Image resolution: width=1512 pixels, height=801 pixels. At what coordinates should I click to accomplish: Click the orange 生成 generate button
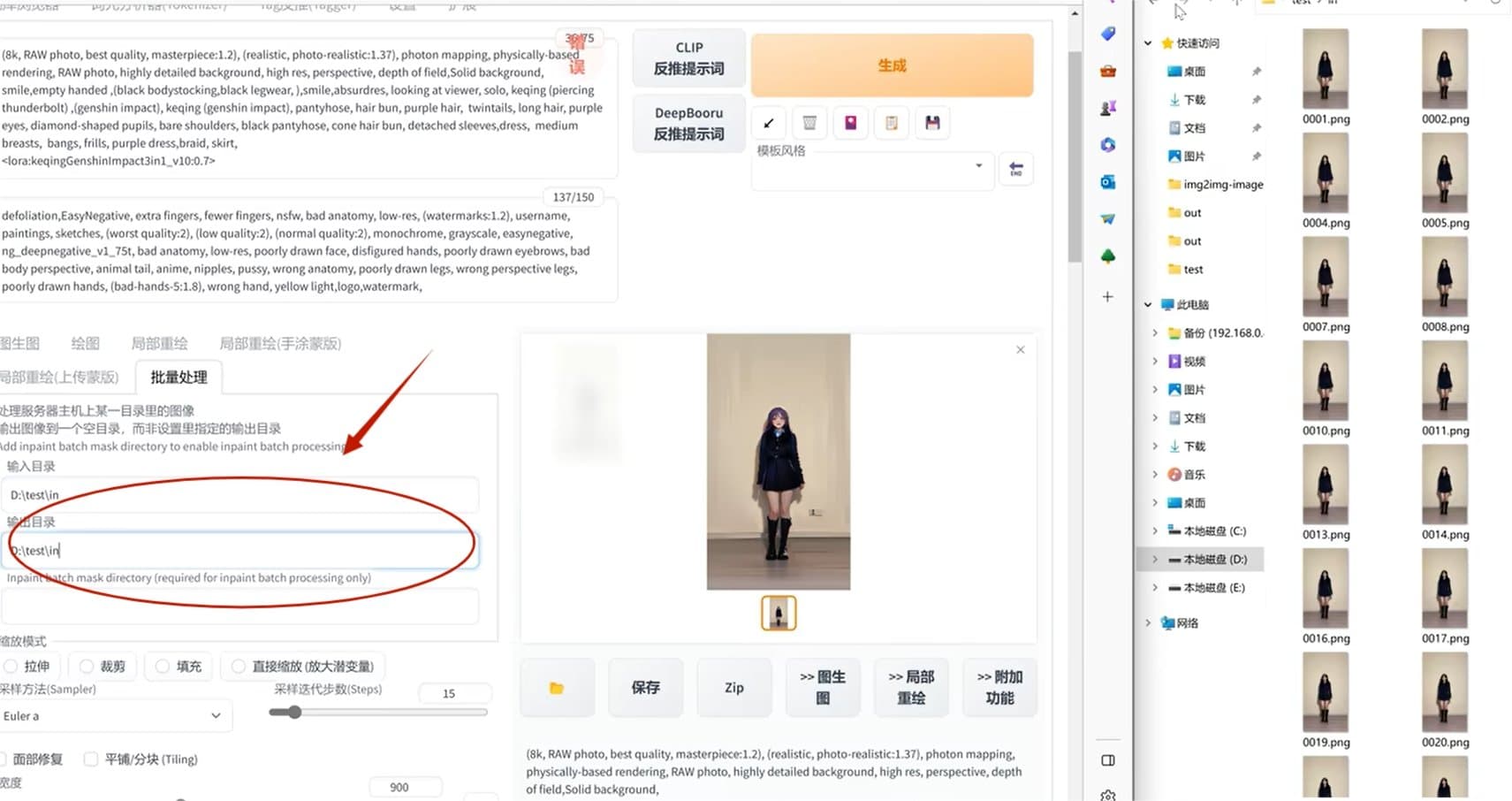pos(891,65)
